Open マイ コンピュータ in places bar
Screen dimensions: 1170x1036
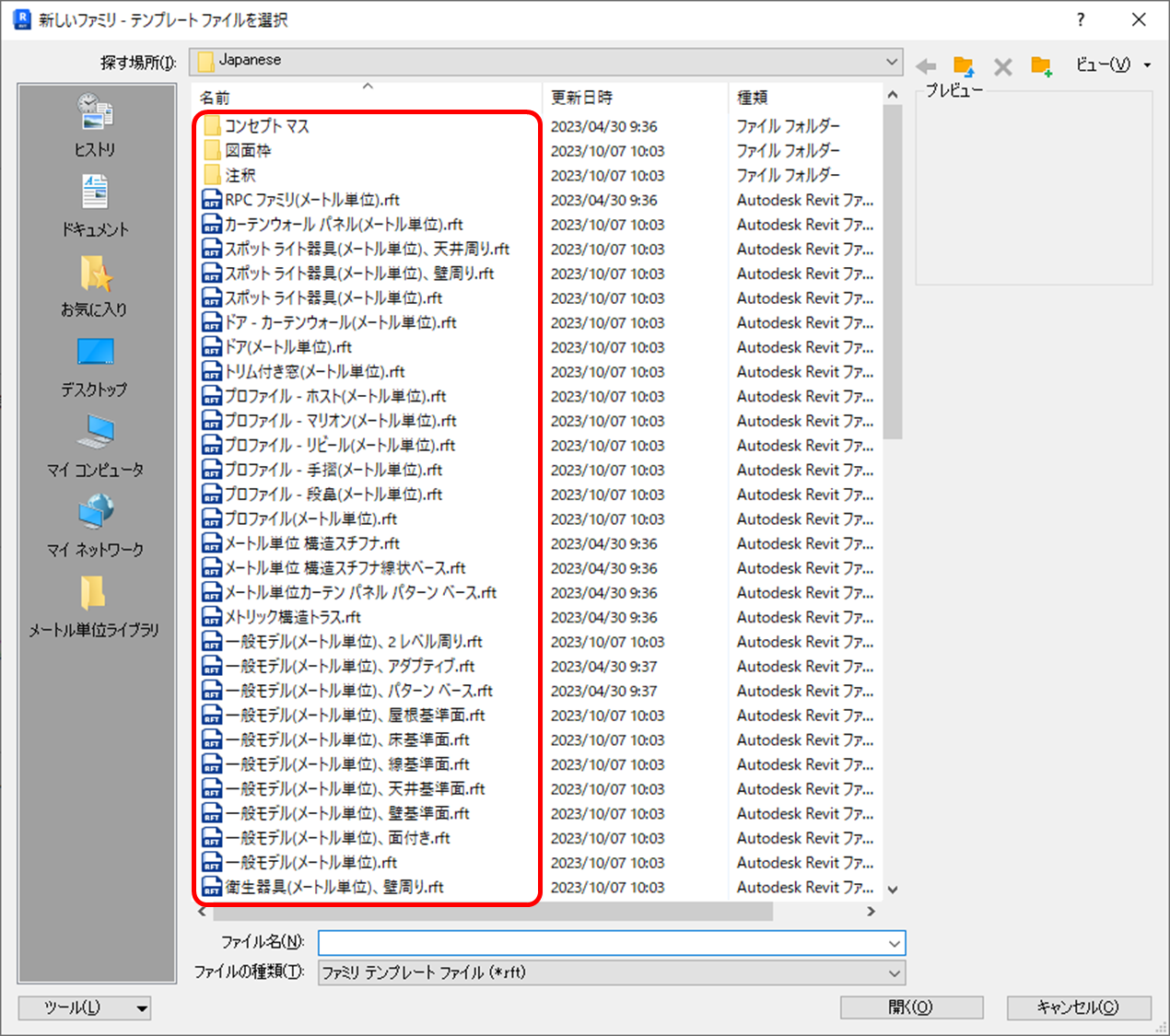[96, 446]
